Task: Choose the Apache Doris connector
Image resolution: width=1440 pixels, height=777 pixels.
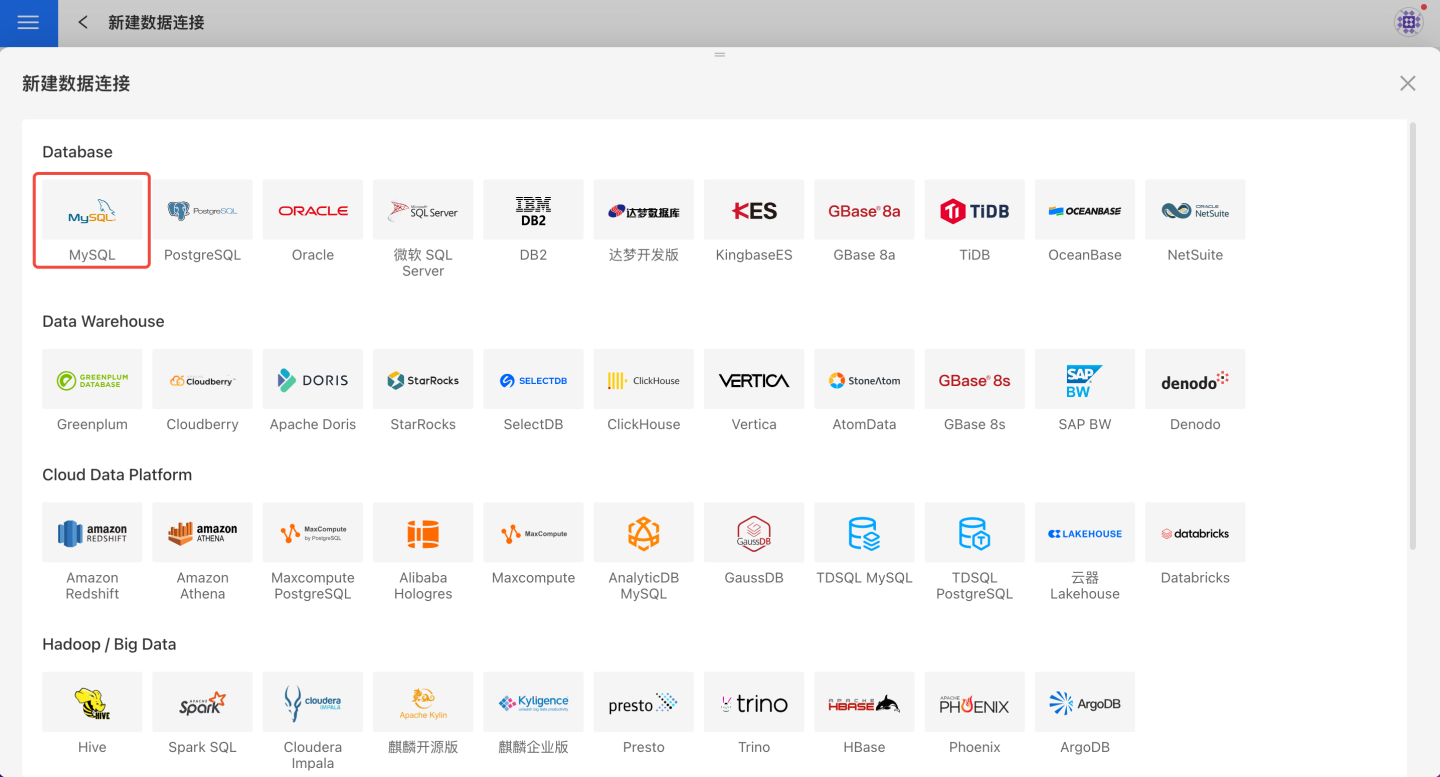Action: tap(313, 380)
